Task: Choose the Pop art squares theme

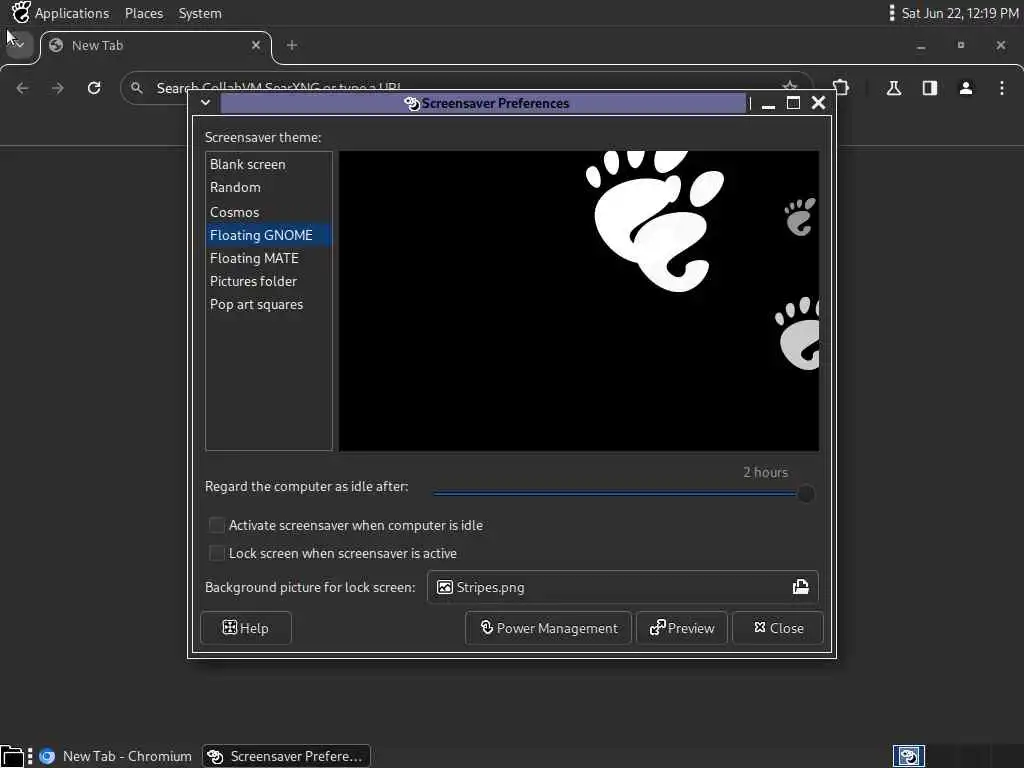Action: (x=268, y=304)
